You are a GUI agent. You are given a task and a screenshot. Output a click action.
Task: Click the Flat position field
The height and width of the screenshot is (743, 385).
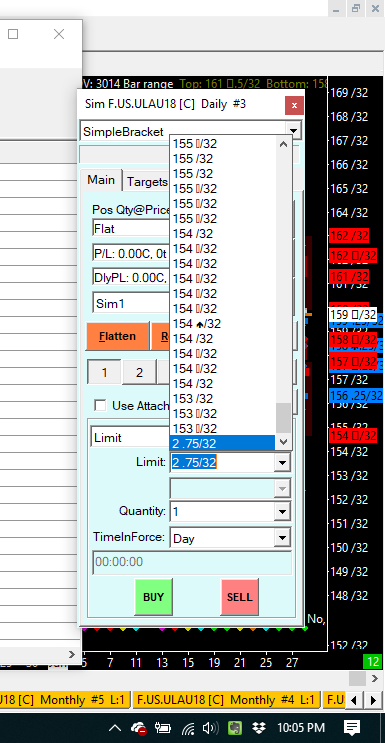131,228
